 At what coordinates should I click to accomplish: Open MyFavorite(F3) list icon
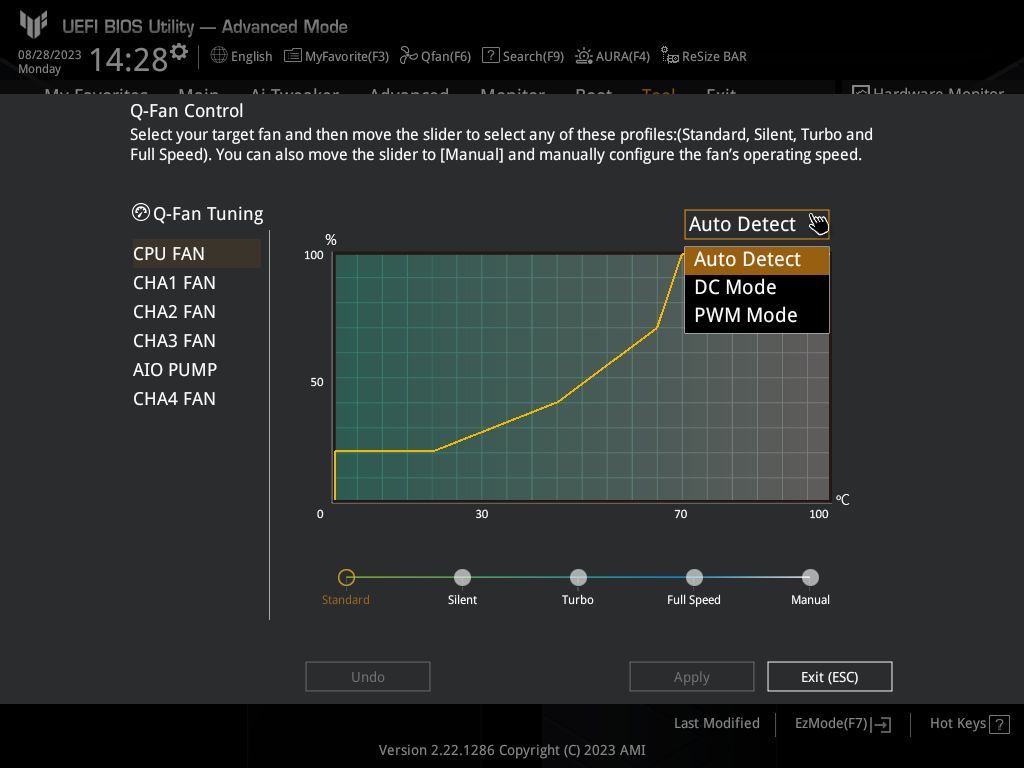pyautogui.click(x=292, y=56)
